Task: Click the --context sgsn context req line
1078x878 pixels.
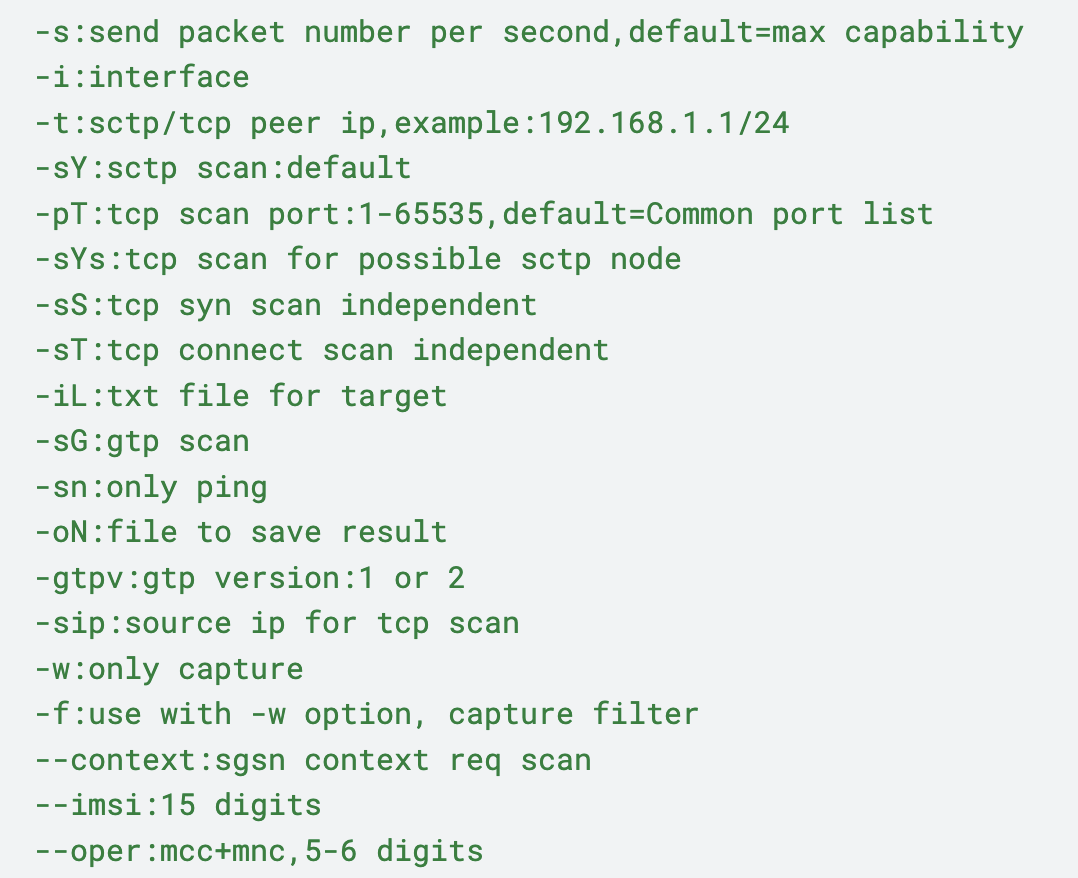Action: coord(312,760)
